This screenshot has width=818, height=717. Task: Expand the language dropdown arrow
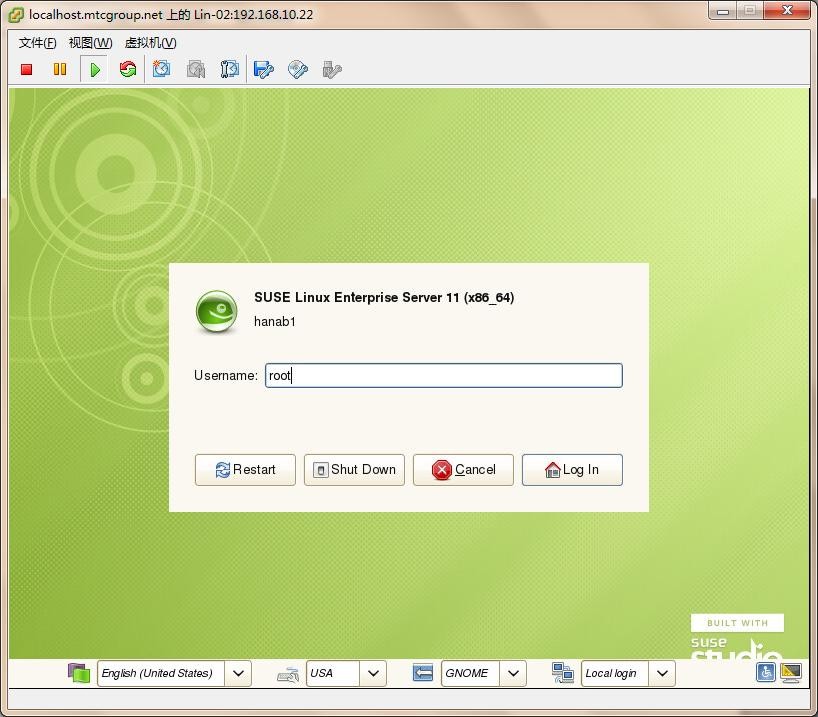[238, 673]
